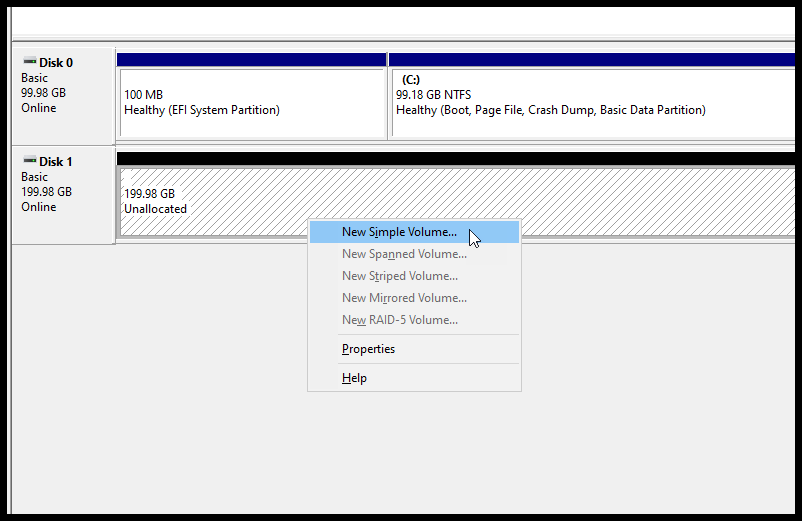Click the 'Online' status under Disk 1
The width and height of the screenshot is (802, 521).
pos(39,207)
